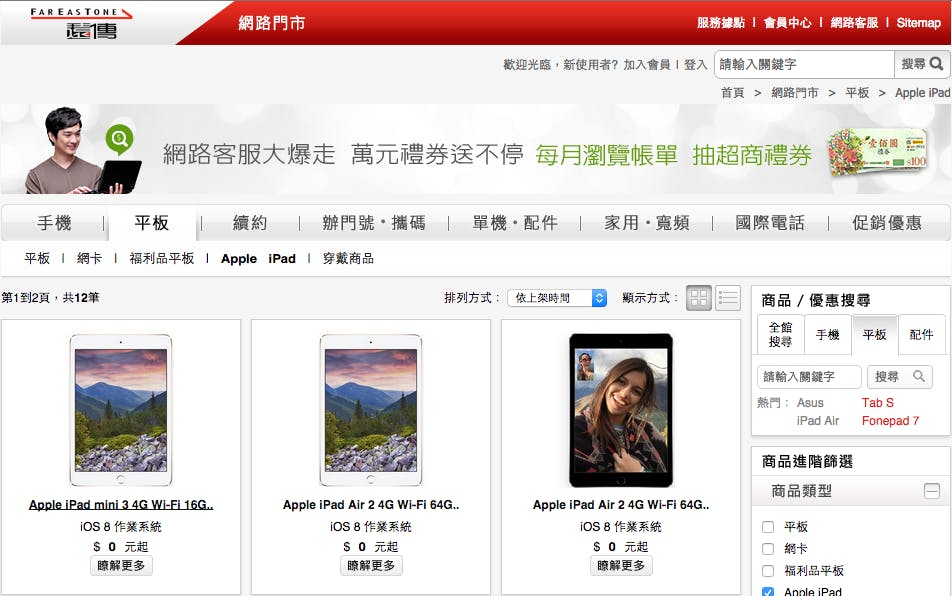Open the 促銷優惠 navigation tab

pyautogui.click(x=887, y=223)
